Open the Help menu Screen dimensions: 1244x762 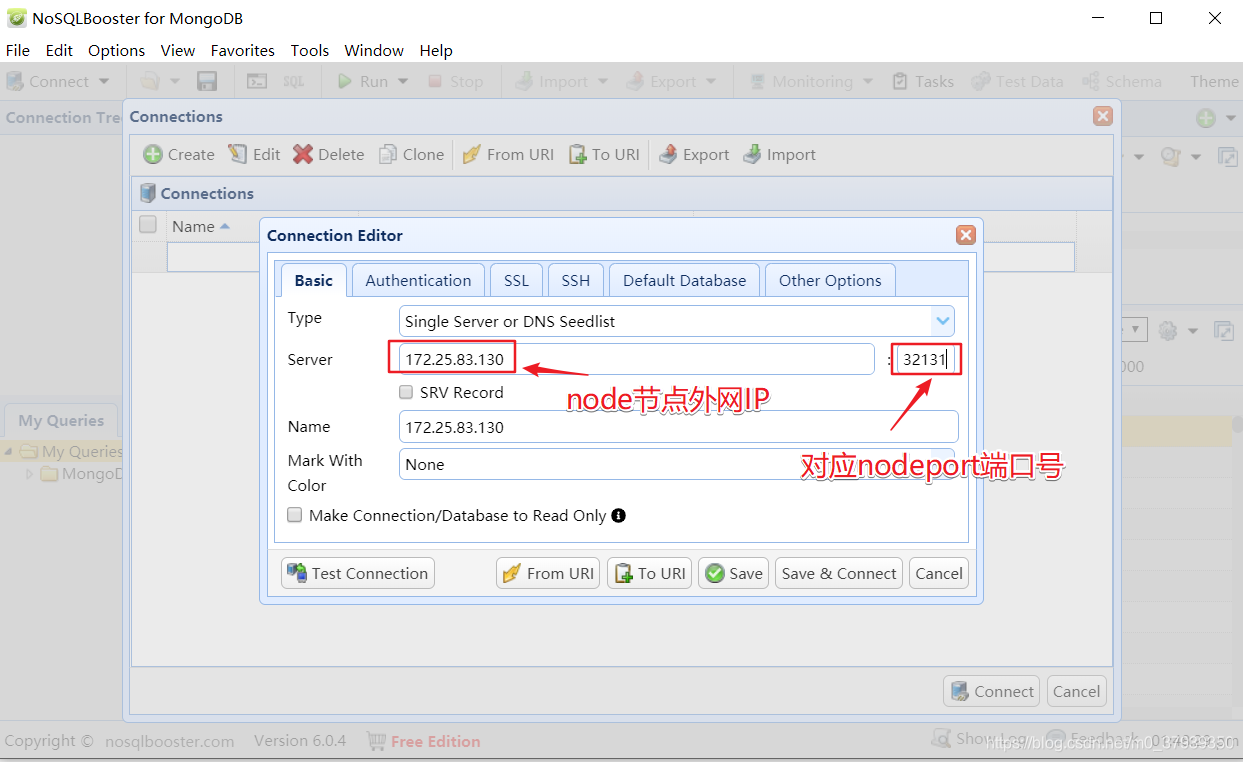click(x=436, y=50)
